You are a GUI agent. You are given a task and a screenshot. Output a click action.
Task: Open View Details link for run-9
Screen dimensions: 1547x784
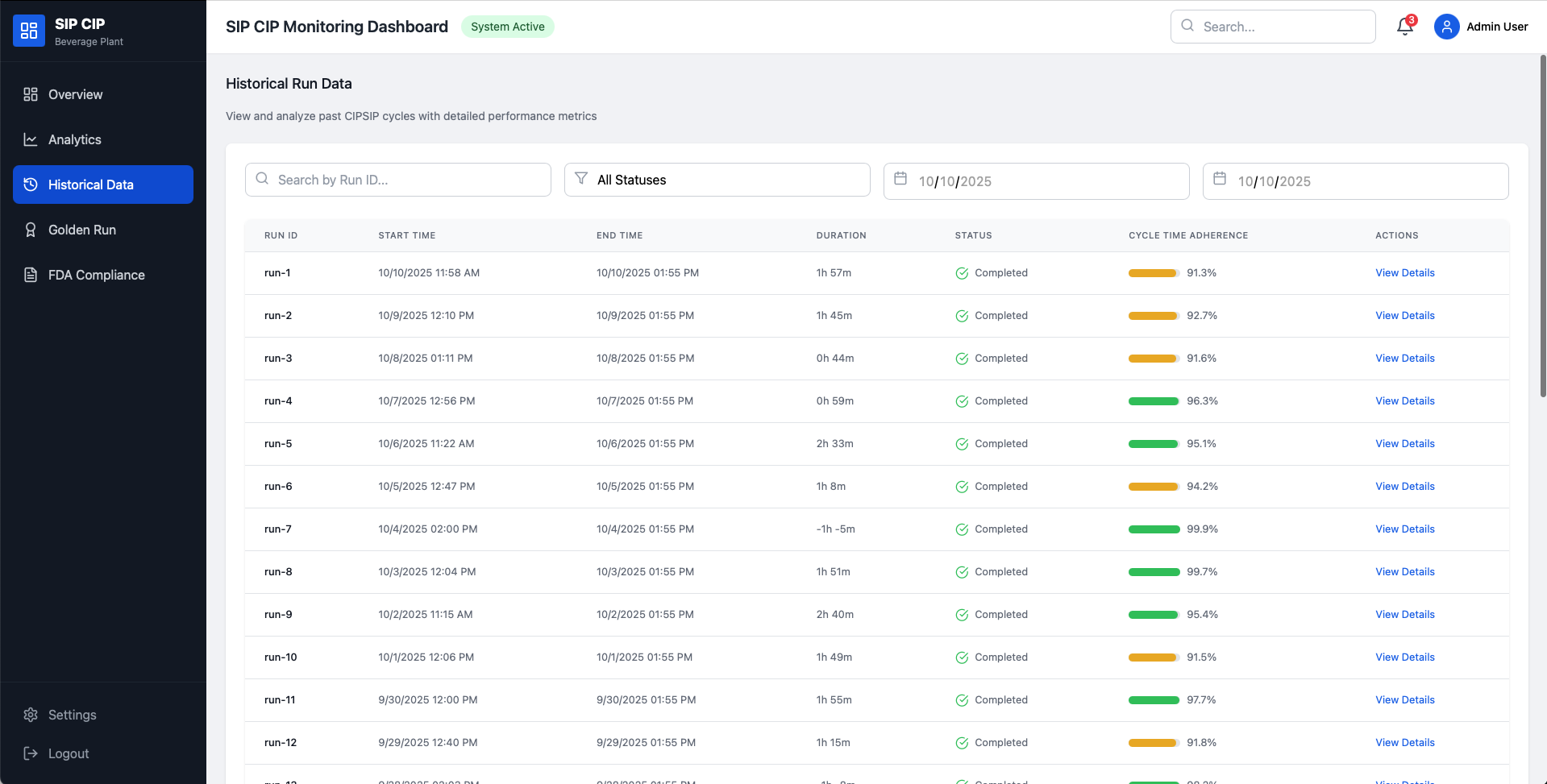pos(1404,615)
